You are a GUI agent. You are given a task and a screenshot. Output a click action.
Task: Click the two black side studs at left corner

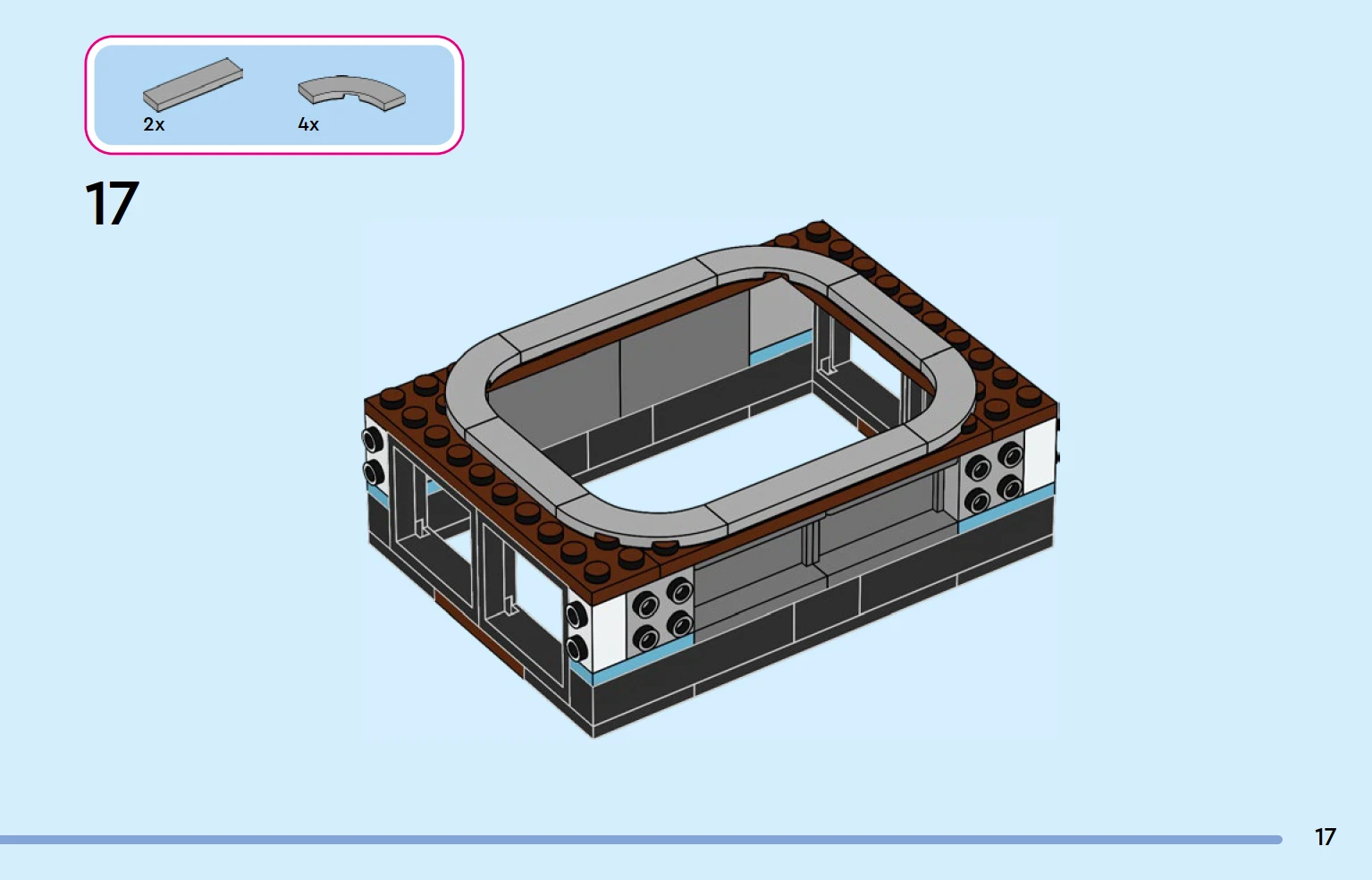click(x=373, y=455)
